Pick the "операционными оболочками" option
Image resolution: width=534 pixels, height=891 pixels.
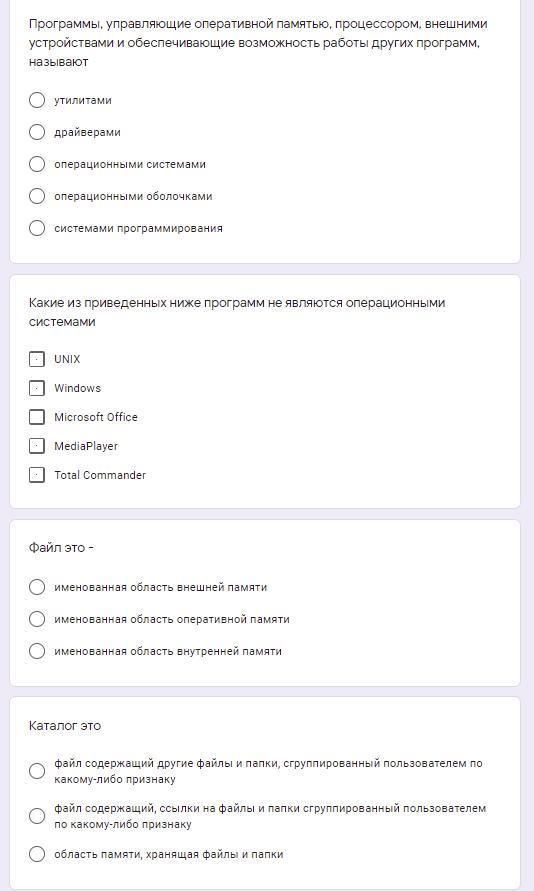click(x=37, y=196)
